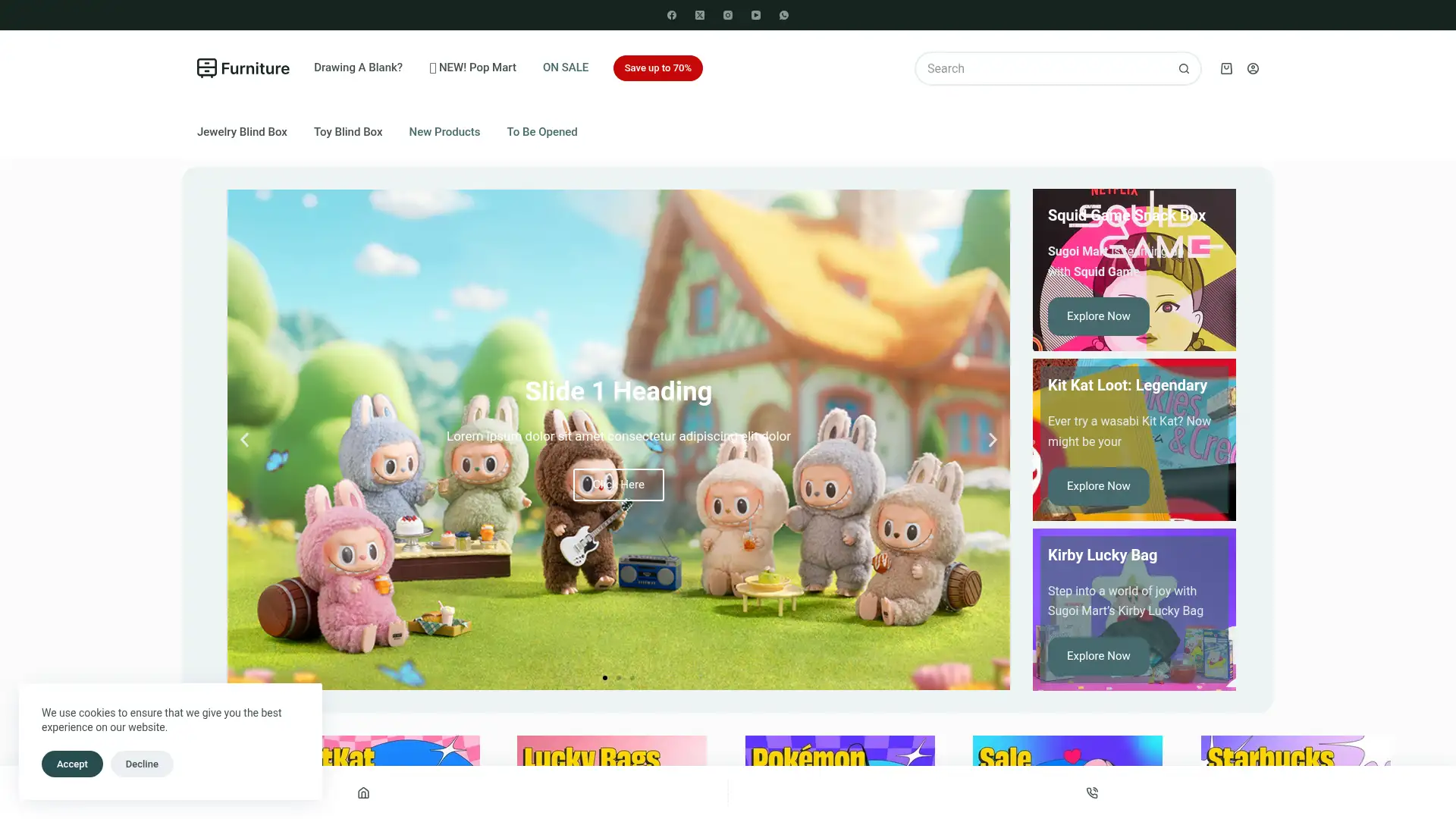Image resolution: width=1456 pixels, height=819 pixels.
Task: Select the second carousel slide dot
Action: point(618,678)
